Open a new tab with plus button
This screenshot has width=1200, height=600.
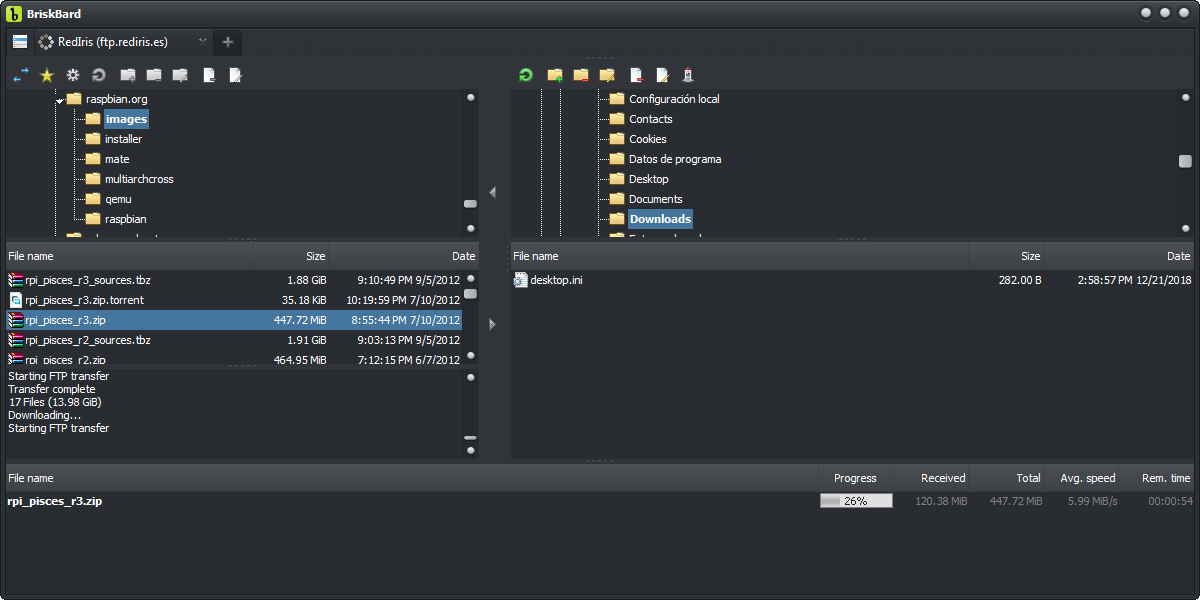click(x=228, y=42)
